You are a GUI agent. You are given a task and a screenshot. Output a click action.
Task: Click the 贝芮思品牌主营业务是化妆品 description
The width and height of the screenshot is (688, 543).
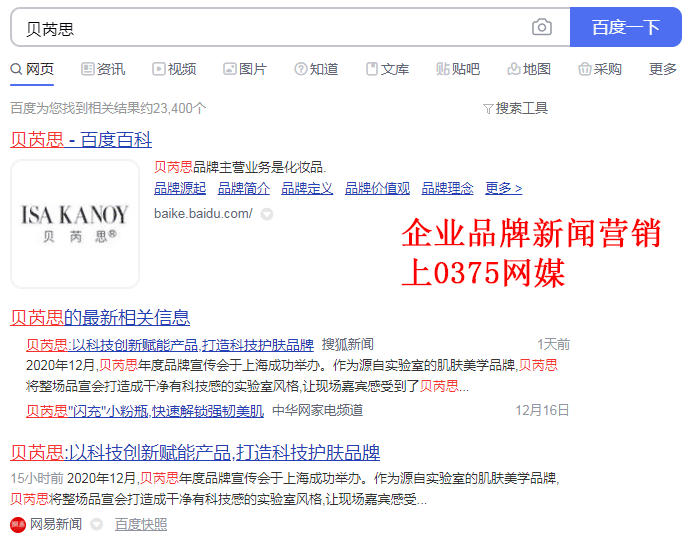click(240, 167)
